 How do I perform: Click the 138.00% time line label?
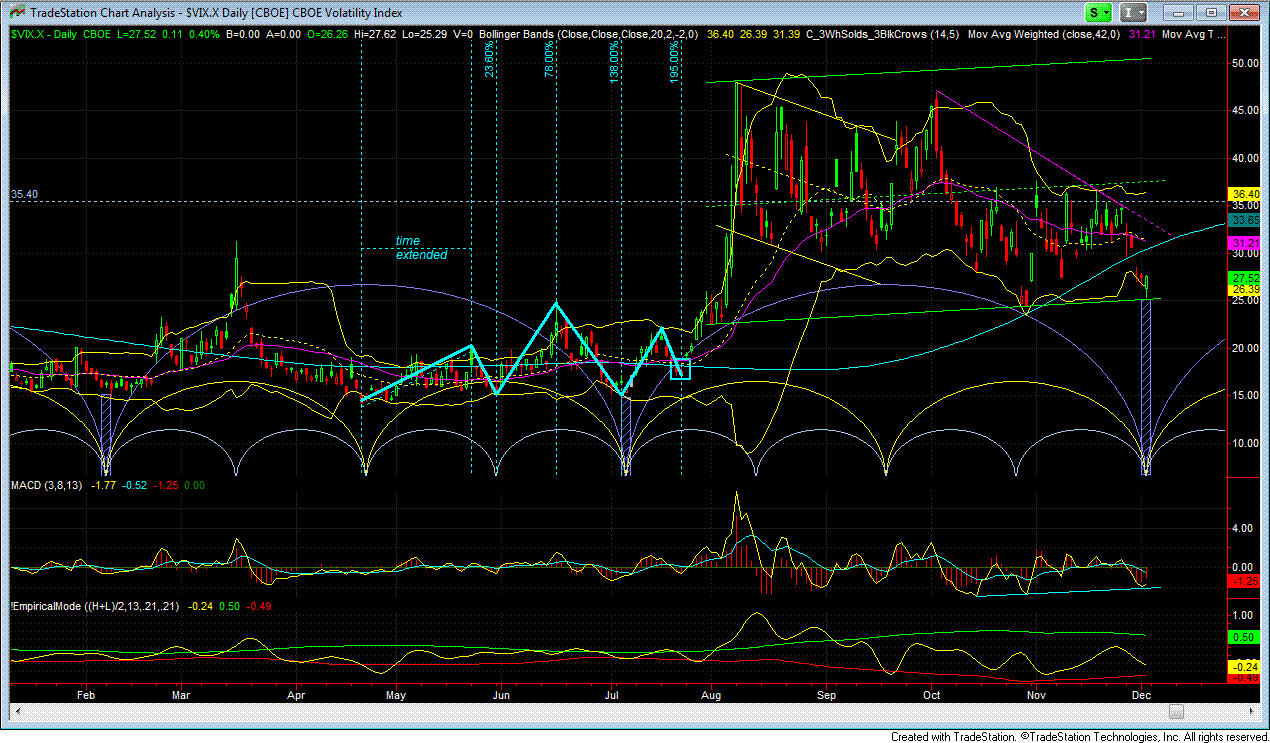click(x=614, y=60)
